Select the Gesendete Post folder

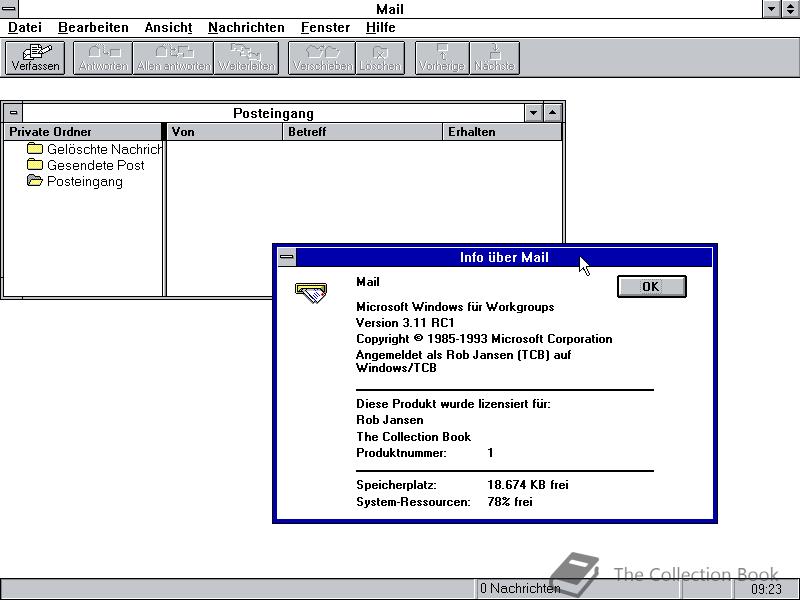86,165
